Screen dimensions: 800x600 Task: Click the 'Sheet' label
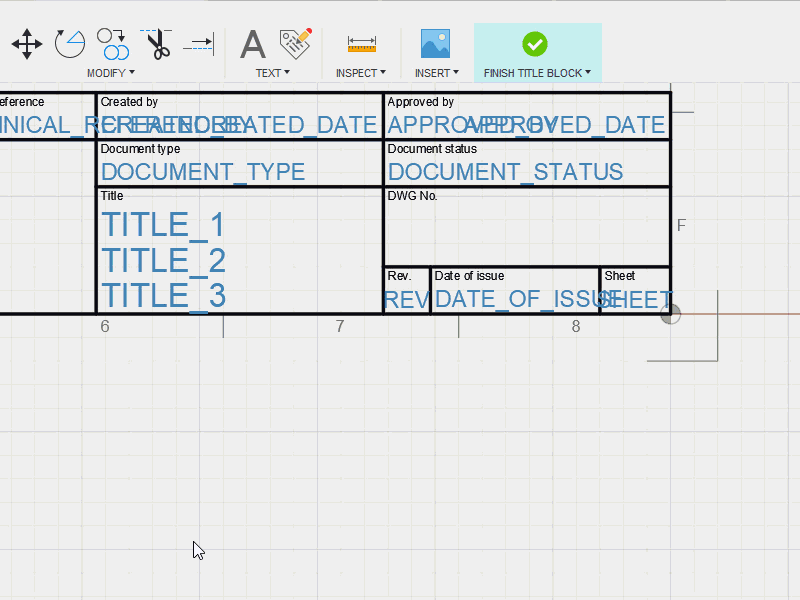pos(619,276)
